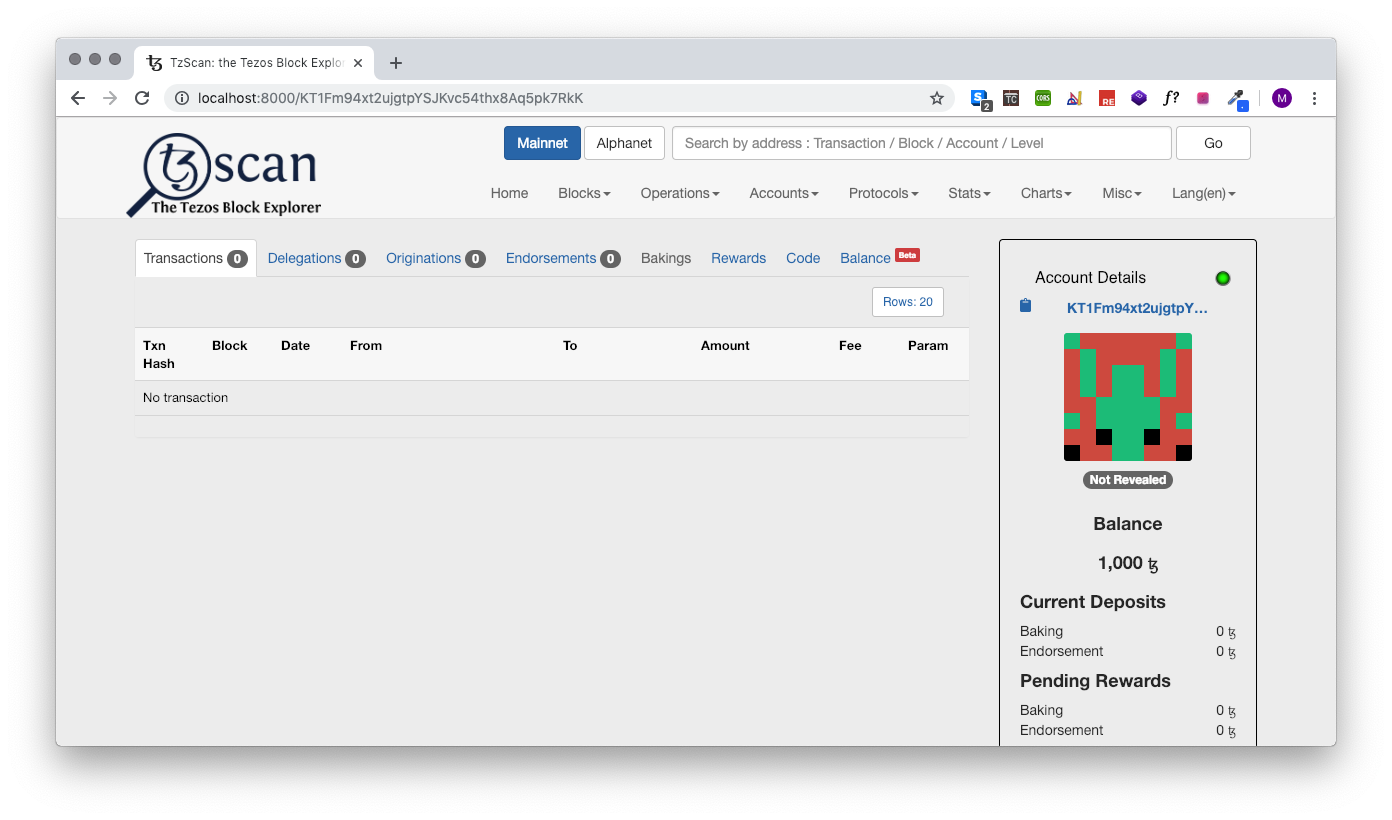Expand the Charts dropdown menu

click(x=1046, y=193)
